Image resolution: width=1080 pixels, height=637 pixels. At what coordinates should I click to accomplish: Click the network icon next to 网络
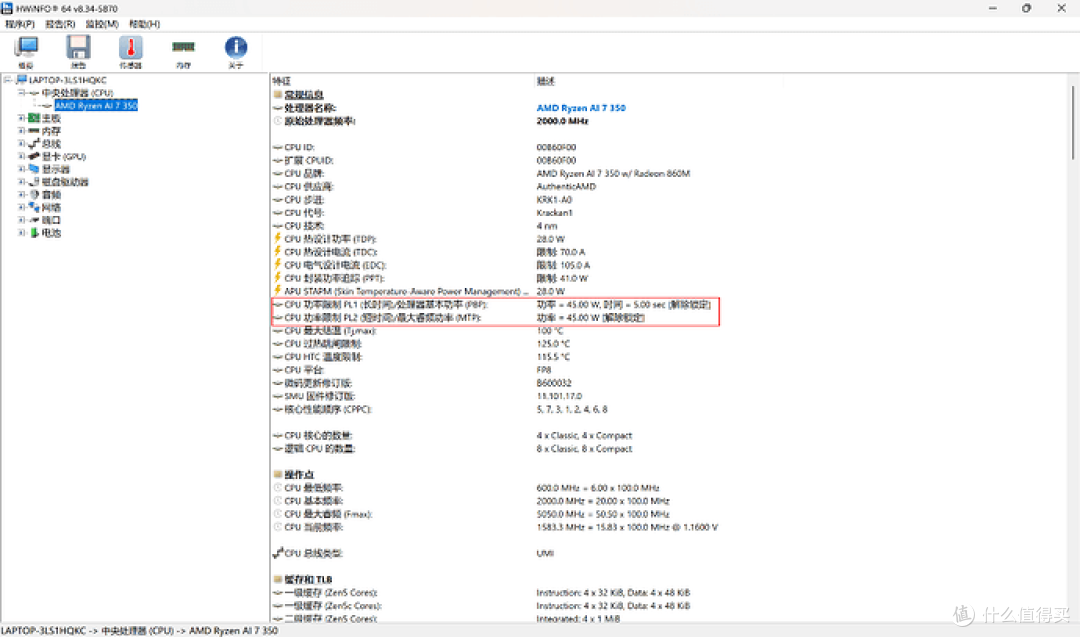pyautogui.click(x=34, y=207)
